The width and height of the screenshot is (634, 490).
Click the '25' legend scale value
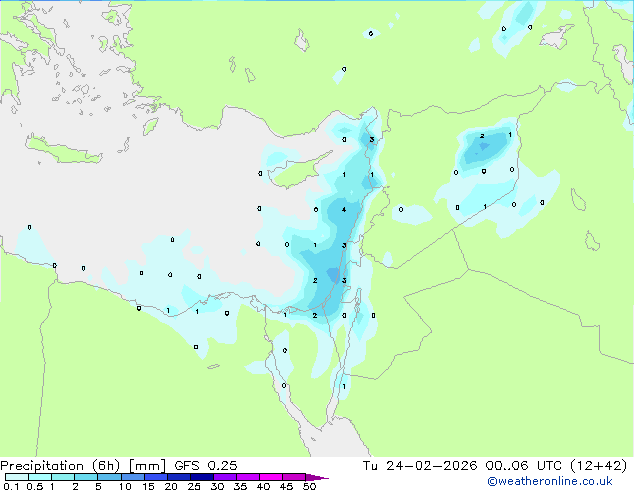194,486
